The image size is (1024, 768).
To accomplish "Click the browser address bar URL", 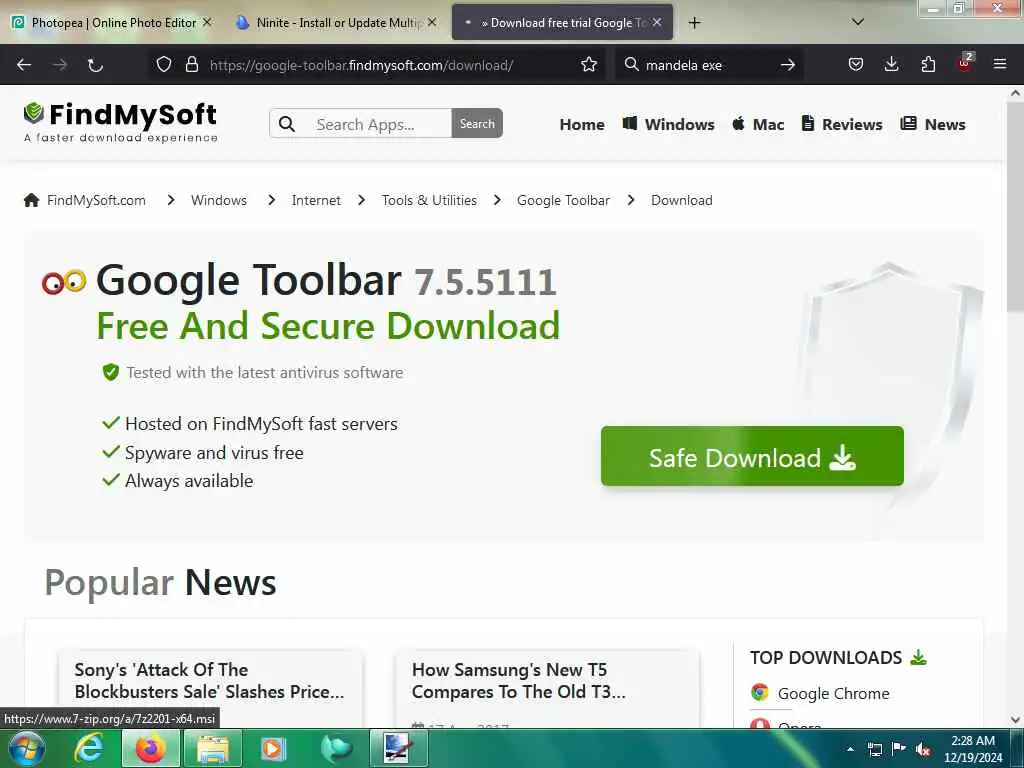I will [361, 65].
